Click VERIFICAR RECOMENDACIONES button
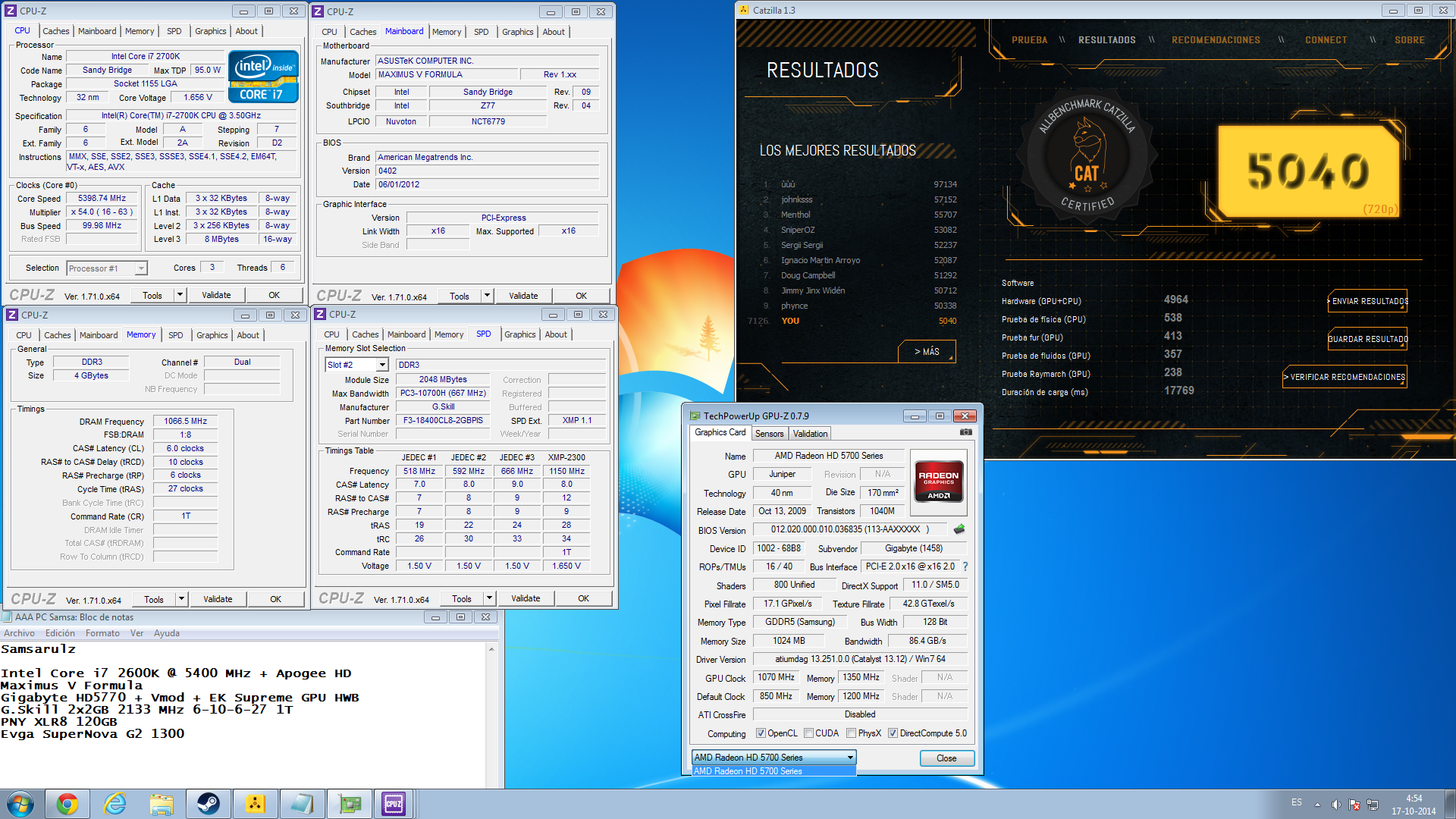This screenshot has width=1456, height=819. click(x=1345, y=377)
